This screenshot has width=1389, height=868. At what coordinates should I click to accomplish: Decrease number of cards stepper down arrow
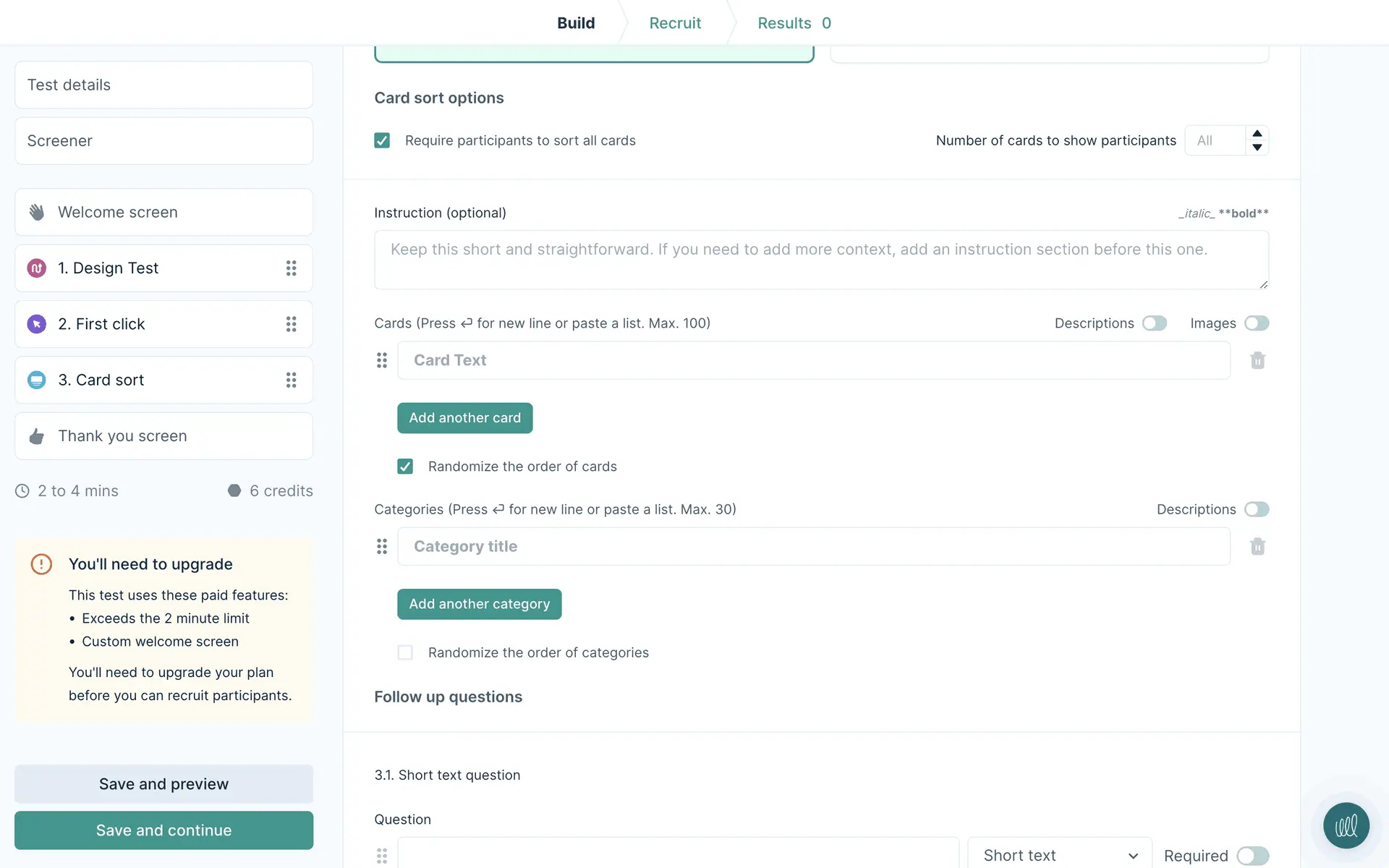tap(1257, 148)
